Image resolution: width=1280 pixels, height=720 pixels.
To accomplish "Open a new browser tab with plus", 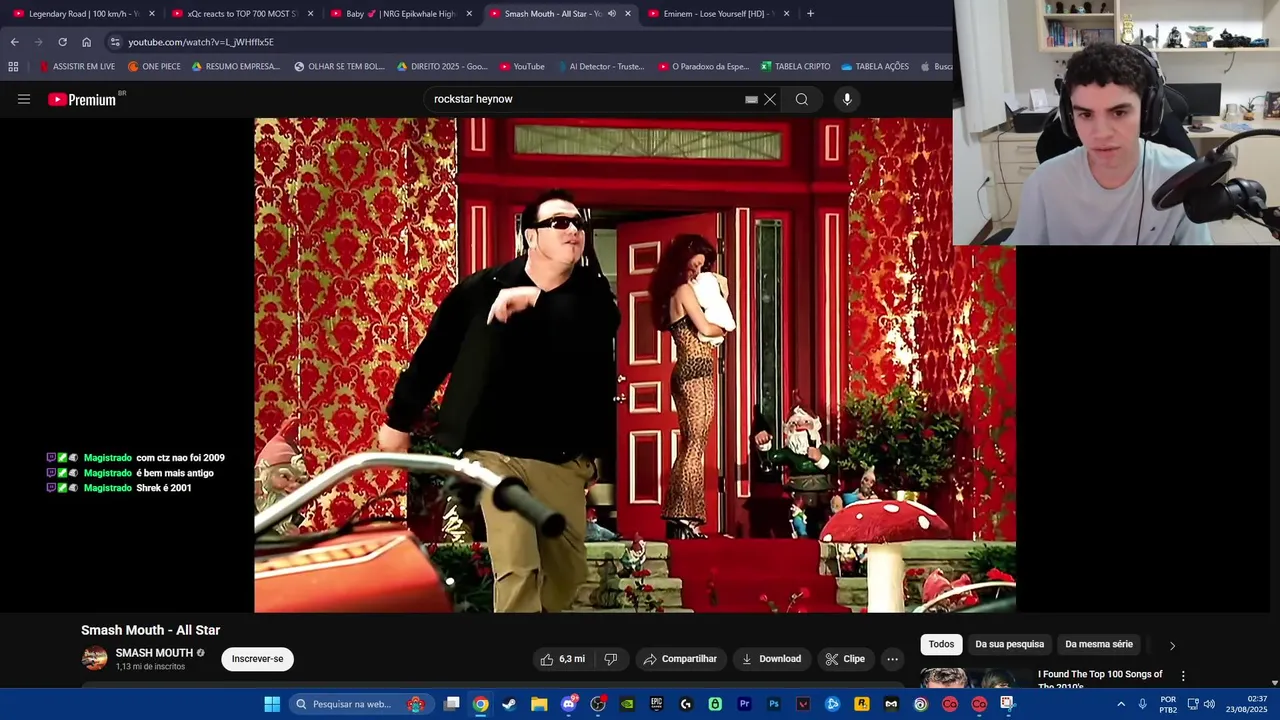I will coord(810,14).
